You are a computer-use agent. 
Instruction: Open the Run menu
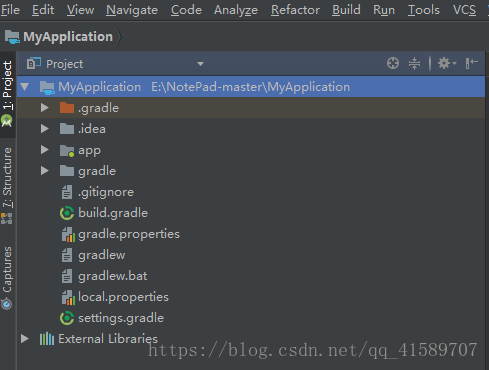[384, 10]
